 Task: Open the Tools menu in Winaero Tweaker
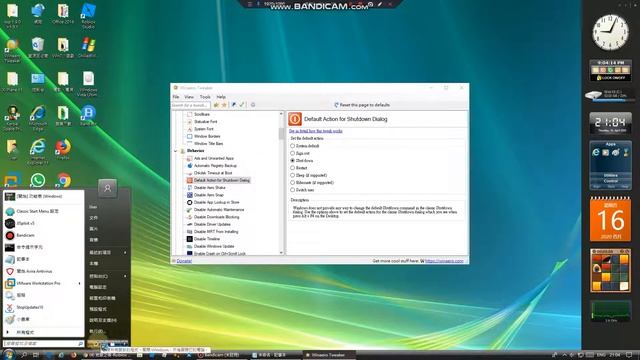205,97
